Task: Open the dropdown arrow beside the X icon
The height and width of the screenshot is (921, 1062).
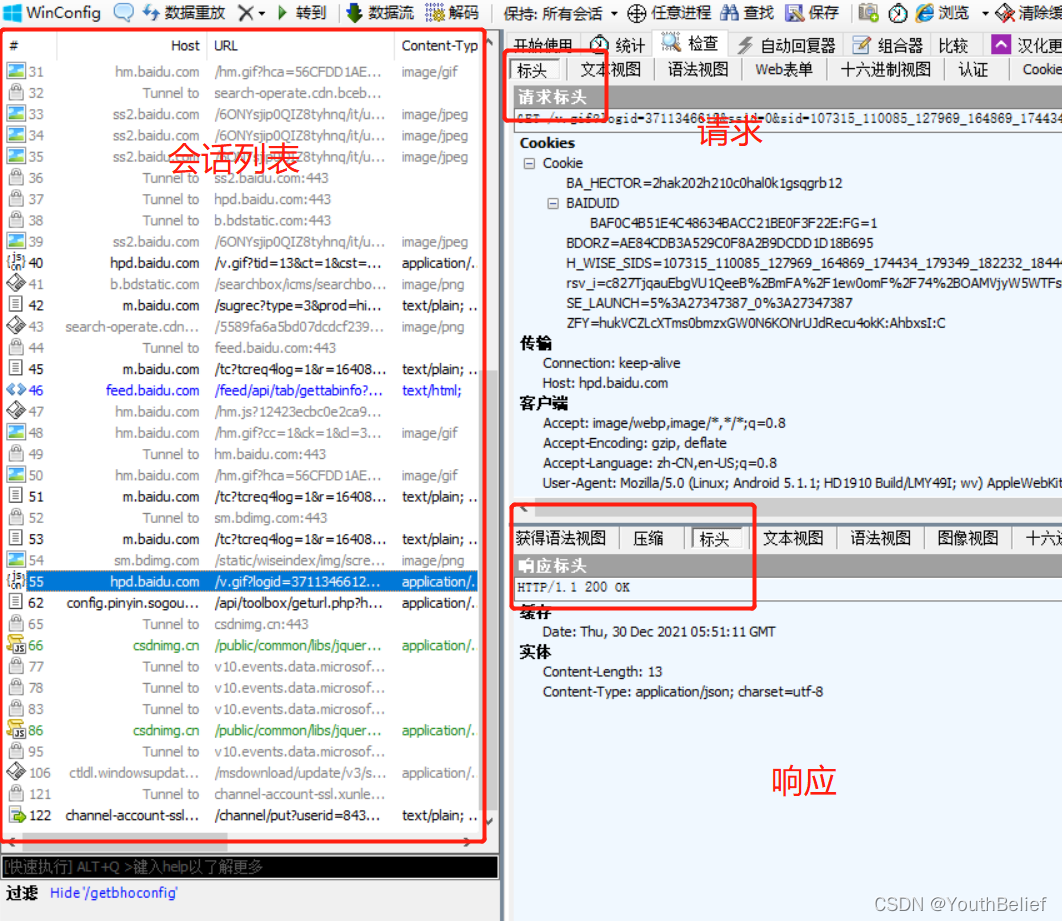Action: point(261,13)
